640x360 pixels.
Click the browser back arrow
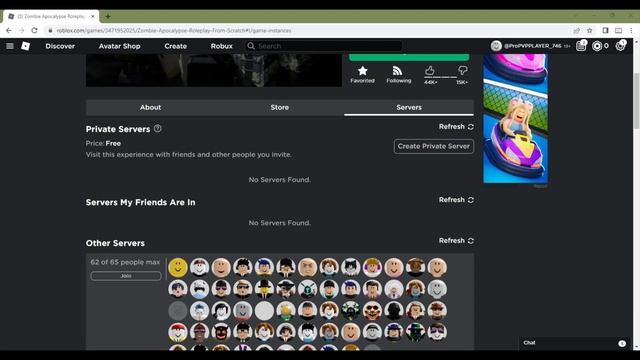click(9, 31)
